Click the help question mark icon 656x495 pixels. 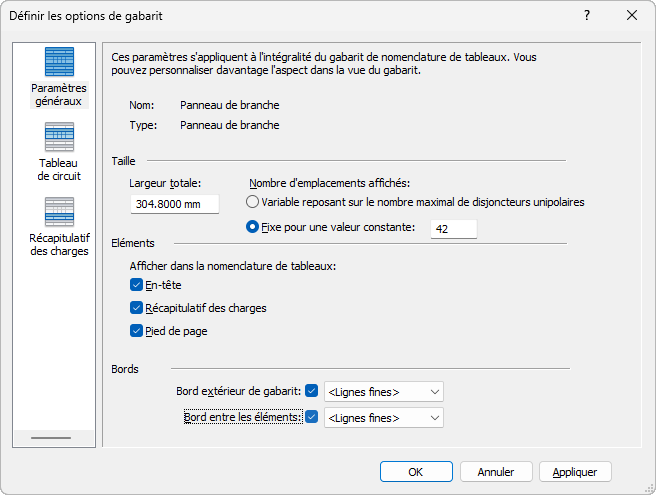click(587, 15)
